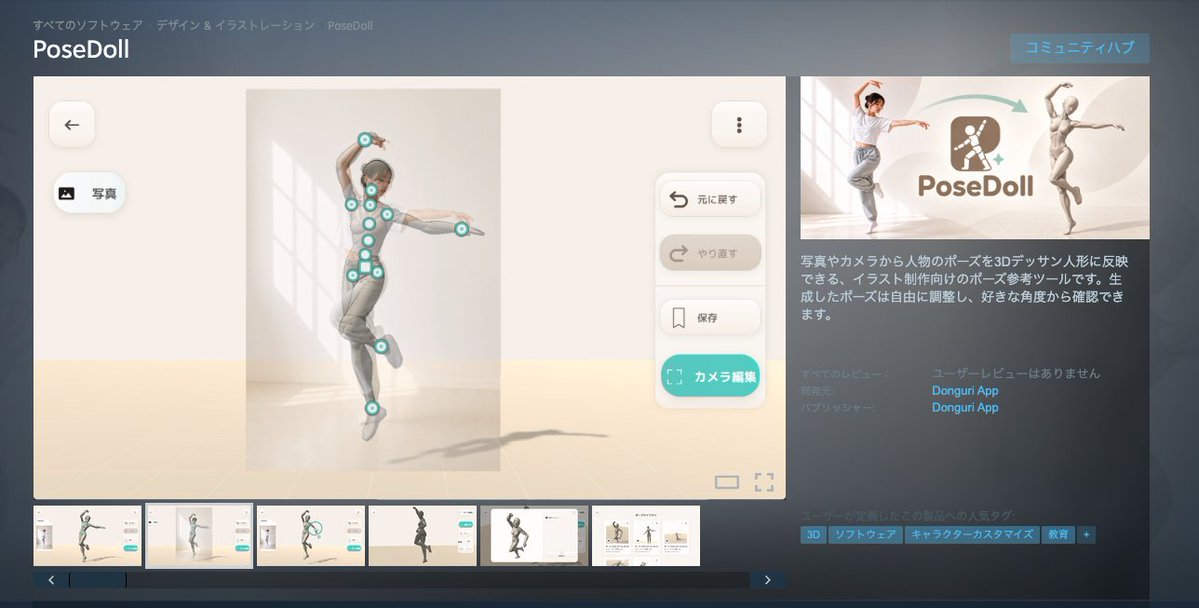Enter fullscreen with the corner-brackets icon
1199x608 pixels.
click(764, 482)
